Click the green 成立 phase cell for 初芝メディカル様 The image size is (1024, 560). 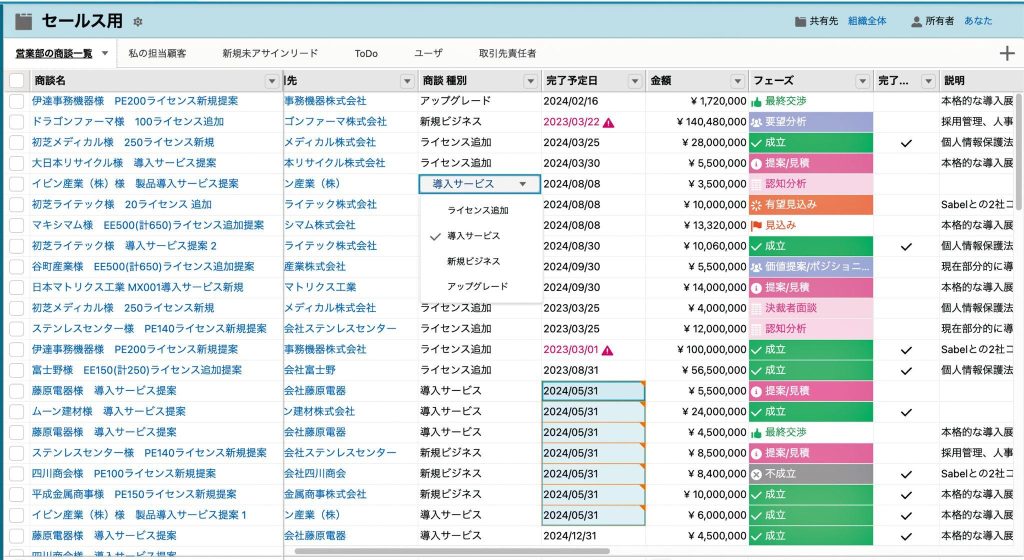[810, 143]
